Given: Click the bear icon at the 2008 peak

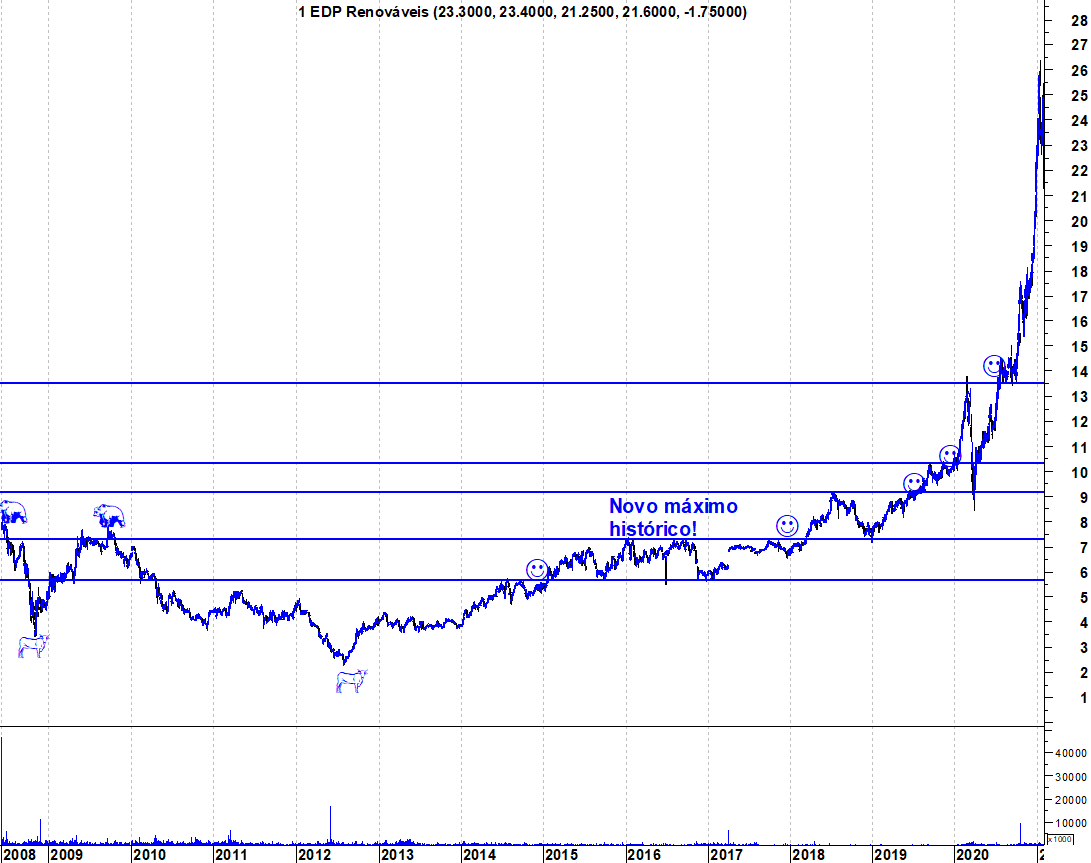Looking at the screenshot, I should (x=13, y=512).
